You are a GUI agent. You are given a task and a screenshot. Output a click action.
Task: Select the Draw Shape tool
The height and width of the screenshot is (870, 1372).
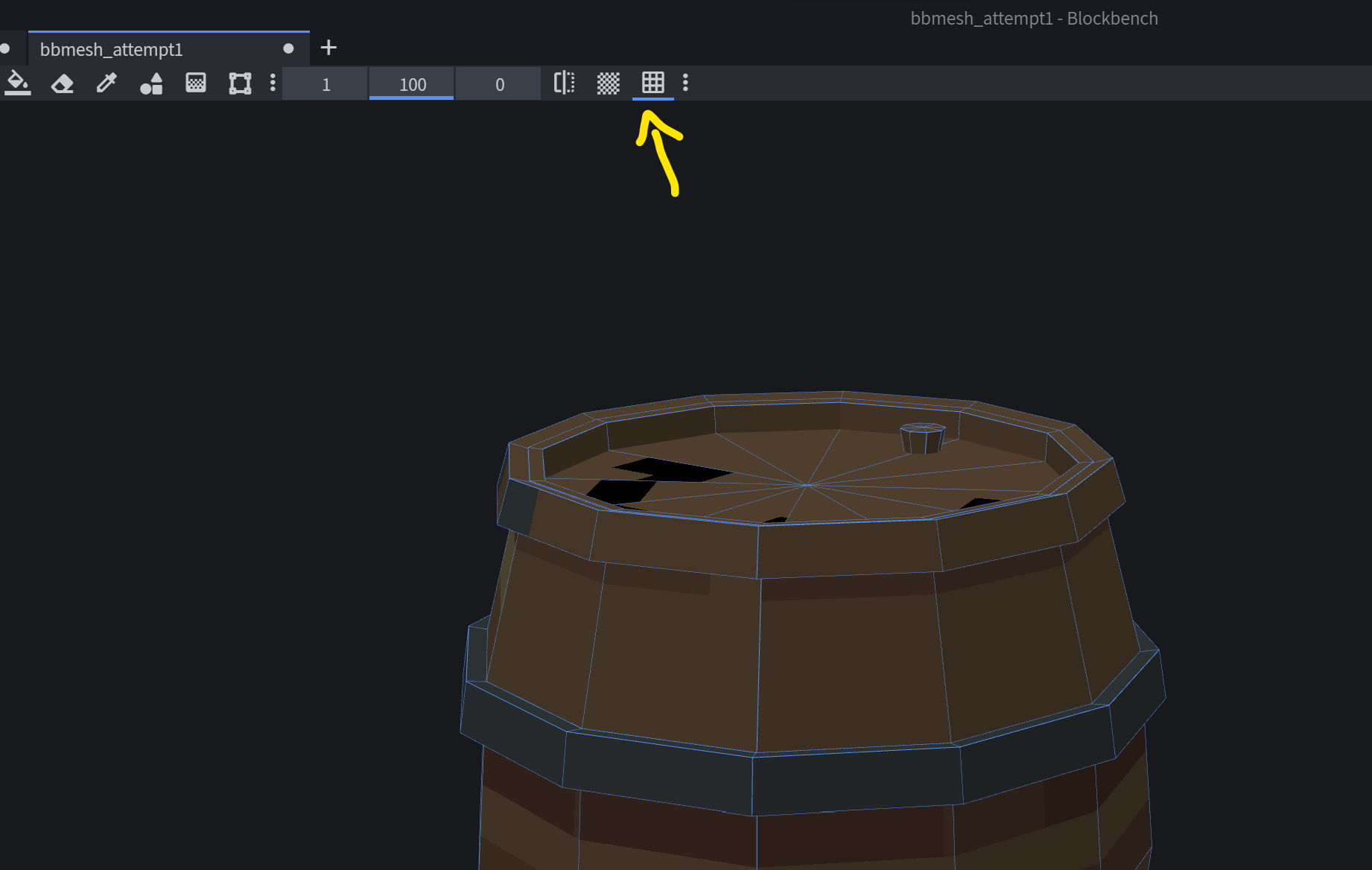coord(151,83)
